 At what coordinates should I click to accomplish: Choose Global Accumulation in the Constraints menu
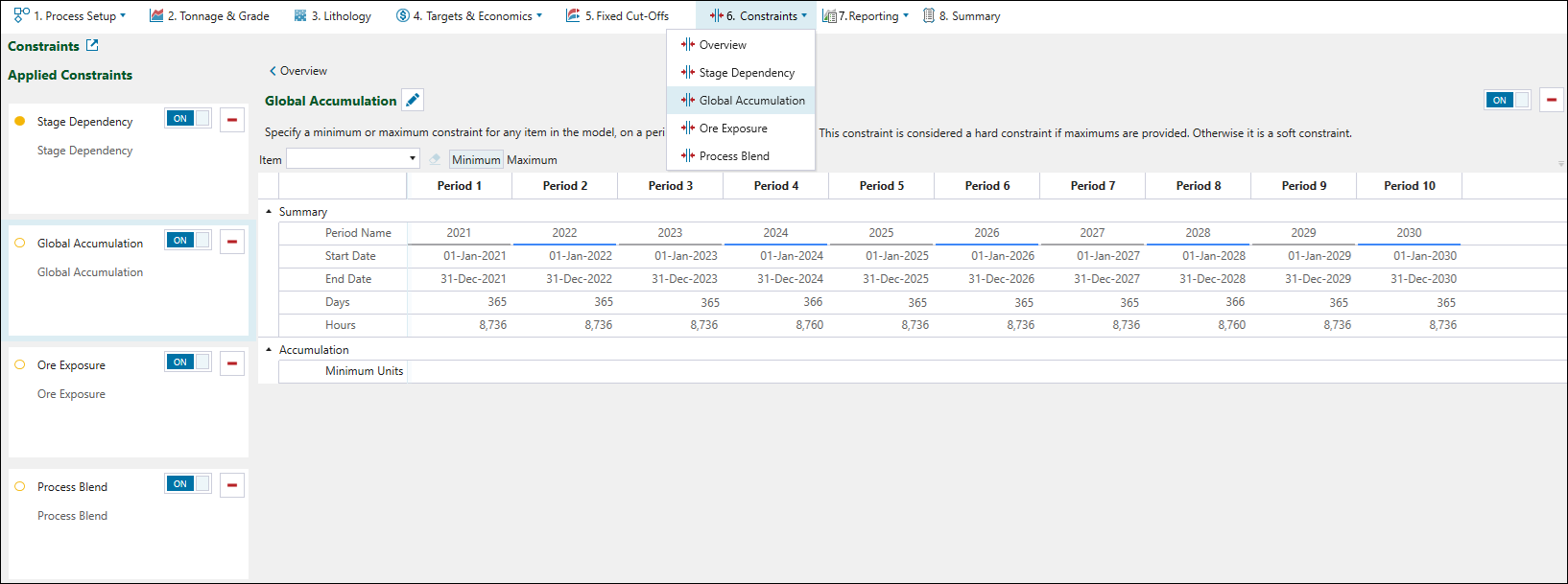[741, 101]
